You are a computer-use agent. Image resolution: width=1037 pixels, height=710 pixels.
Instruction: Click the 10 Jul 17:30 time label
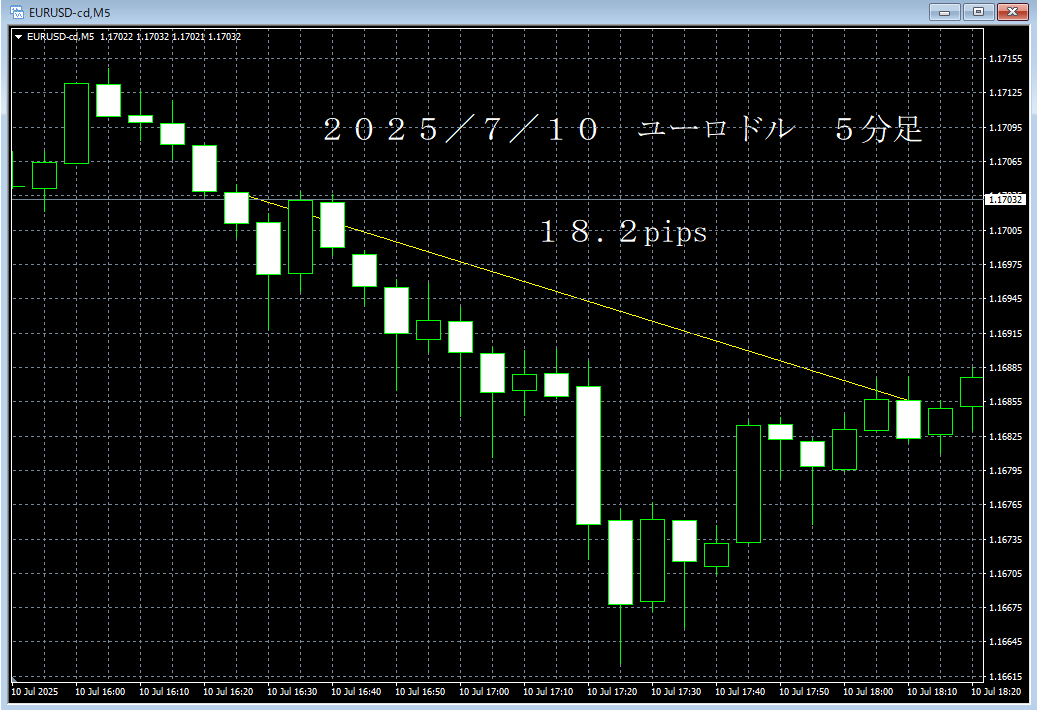coord(676,691)
